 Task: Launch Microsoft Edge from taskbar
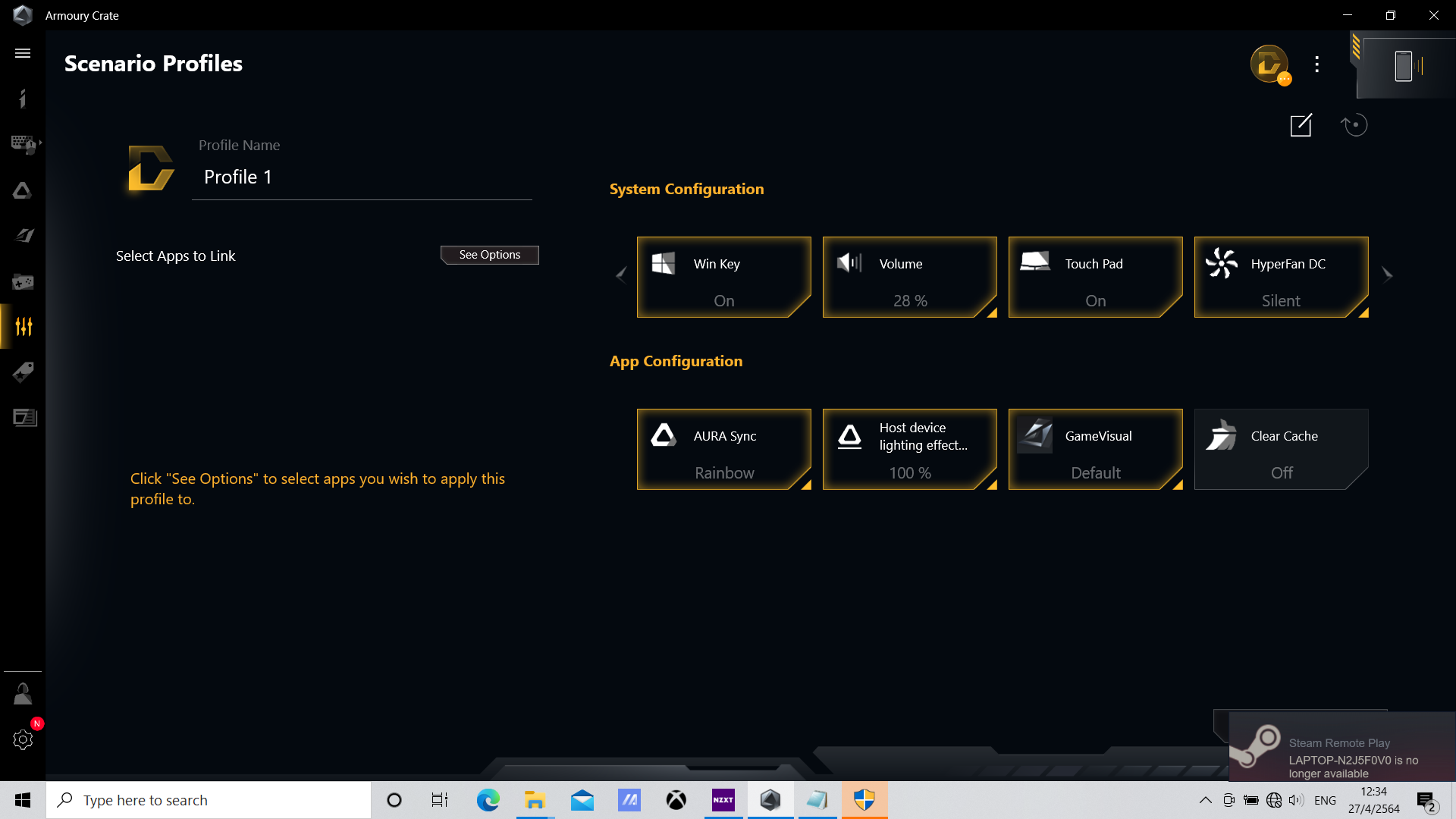(x=488, y=800)
